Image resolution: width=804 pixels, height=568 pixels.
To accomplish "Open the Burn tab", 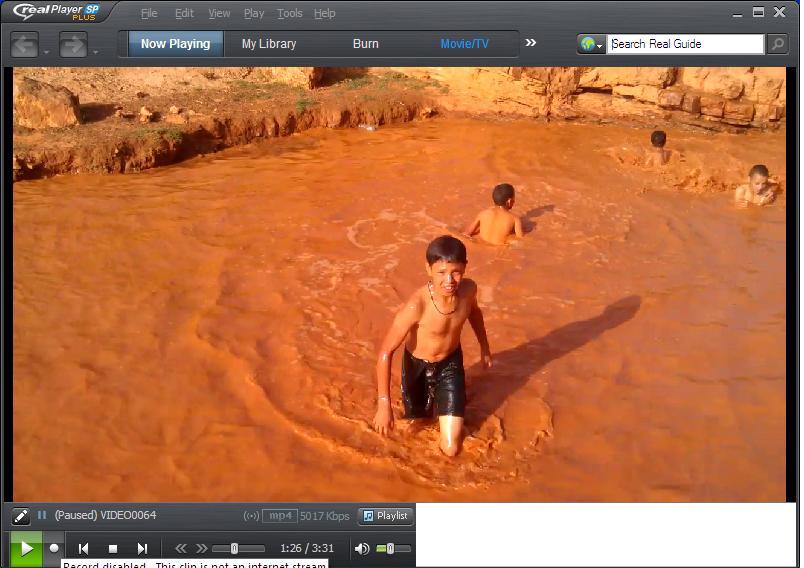I will [366, 44].
